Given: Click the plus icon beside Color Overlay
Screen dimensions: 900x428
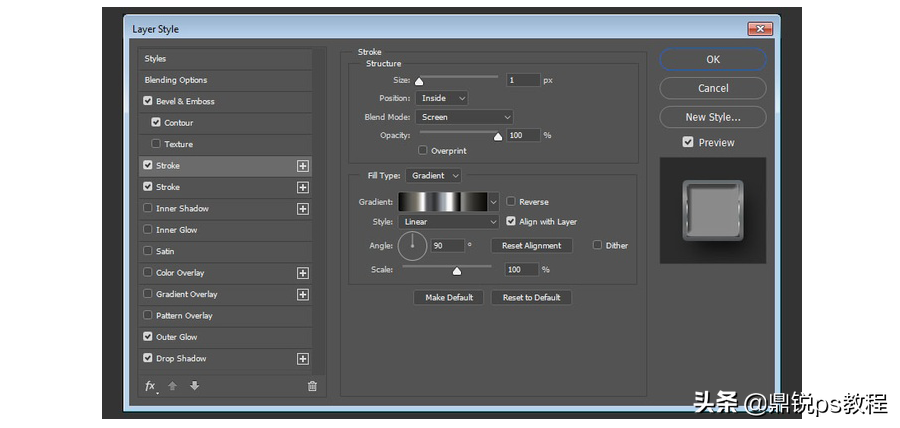Looking at the screenshot, I should click(x=303, y=274).
